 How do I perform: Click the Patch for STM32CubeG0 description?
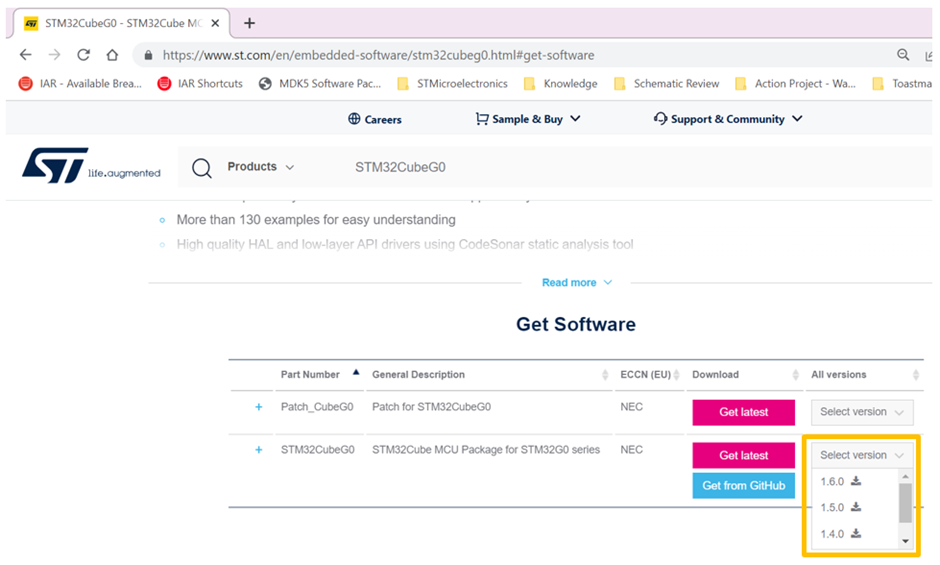pos(432,407)
